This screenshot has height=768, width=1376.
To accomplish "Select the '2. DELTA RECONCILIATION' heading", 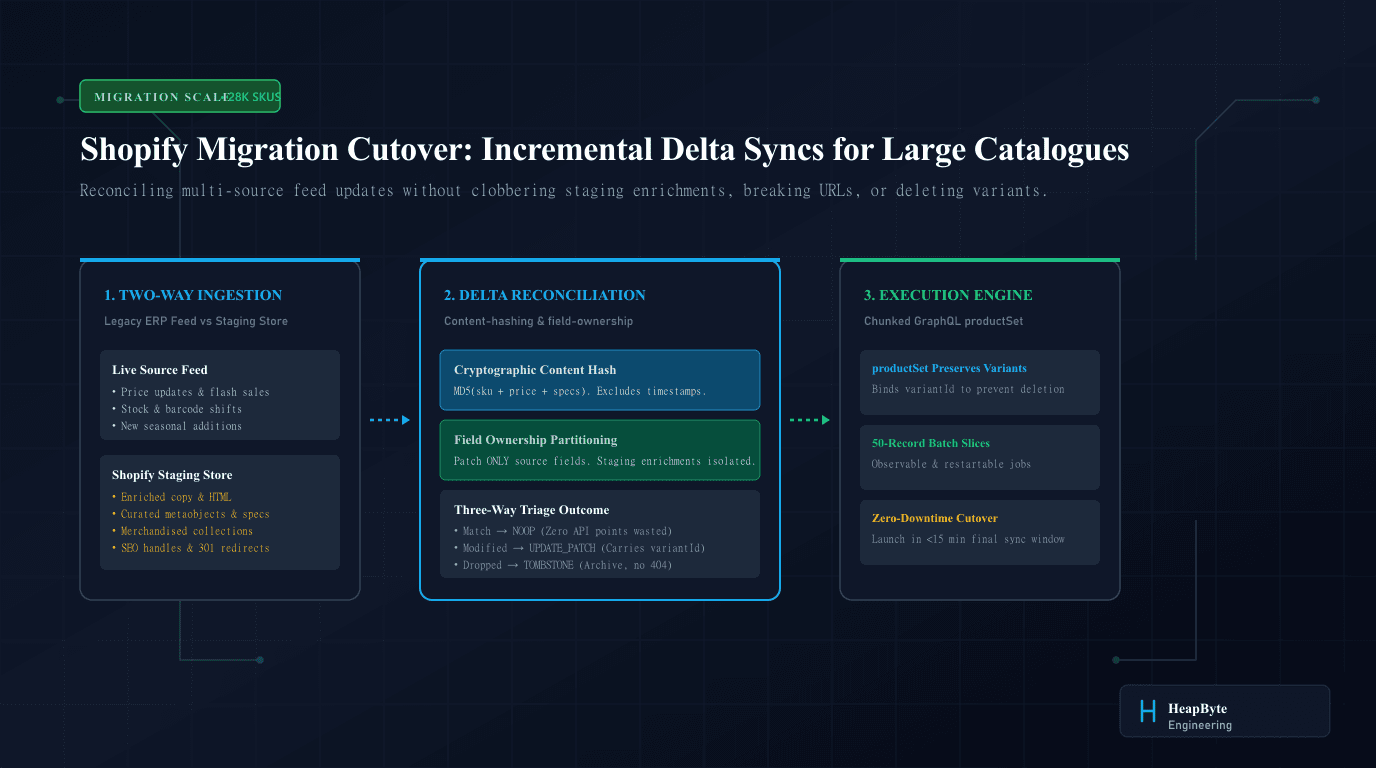I will (x=545, y=295).
